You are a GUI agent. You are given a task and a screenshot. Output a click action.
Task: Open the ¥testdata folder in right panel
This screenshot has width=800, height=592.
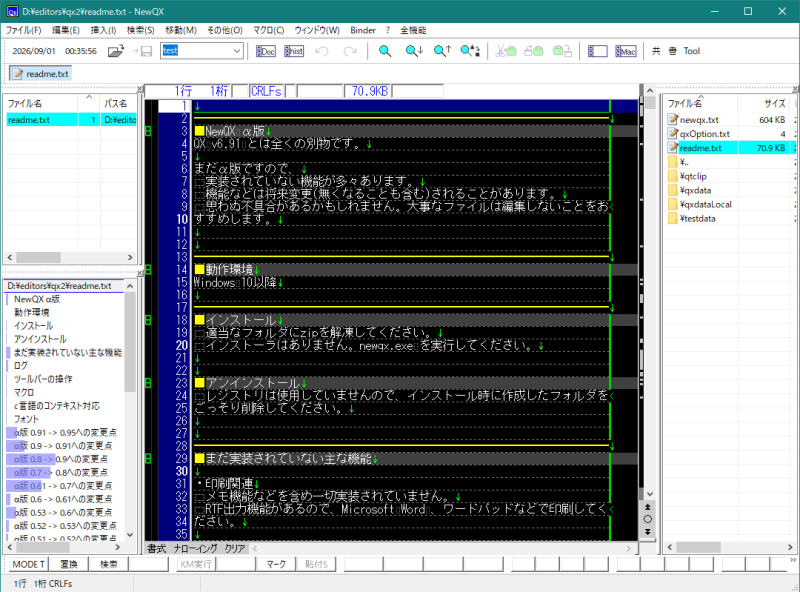(x=697, y=218)
